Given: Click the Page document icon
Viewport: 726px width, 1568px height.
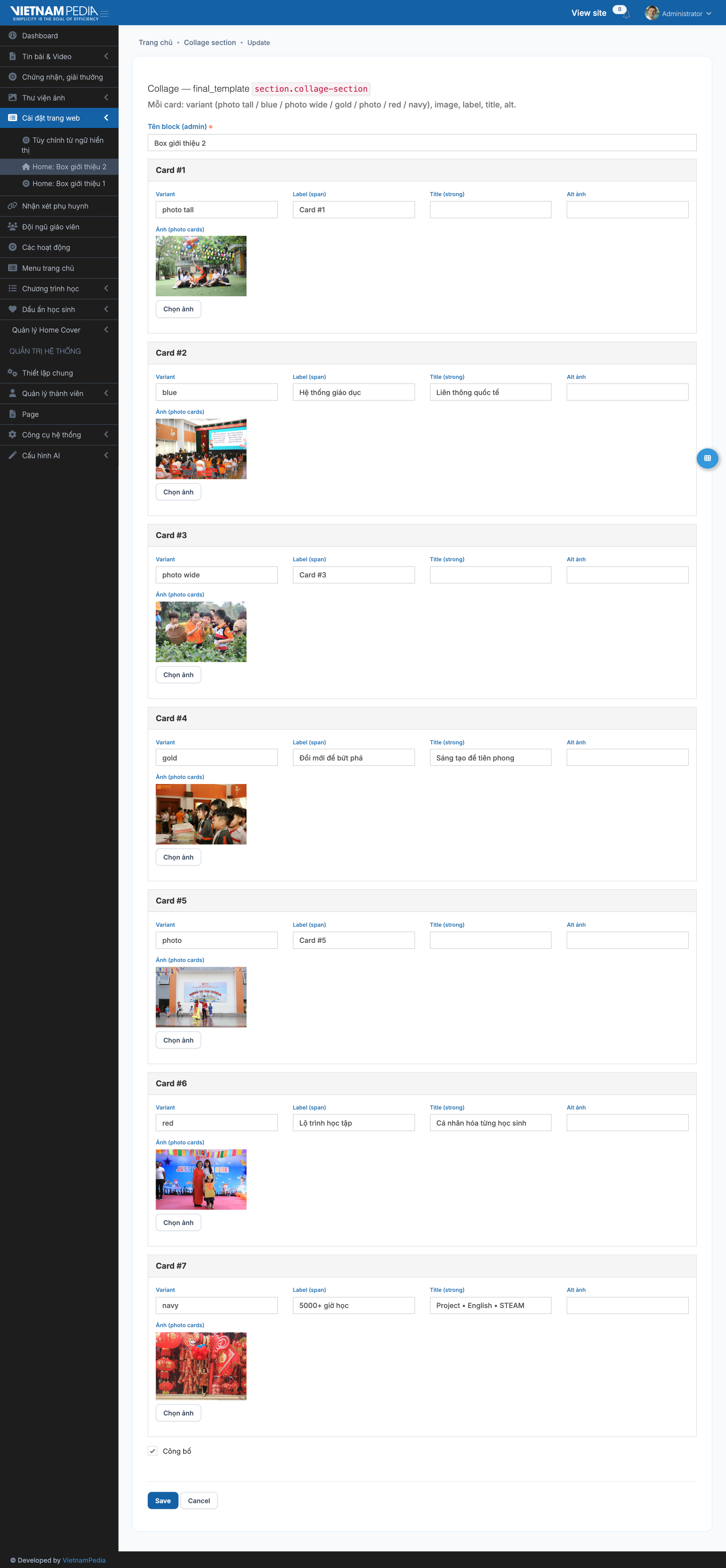Looking at the screenshot, I should pos(12,414).
